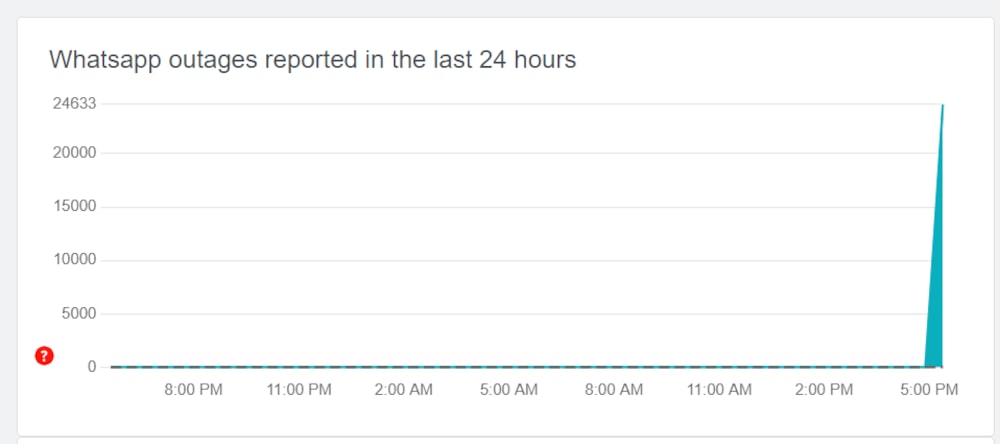Viewport: 1000px width, 444px height.
Task: Click the 10000 y-axis label
Action: (x=74, y=260)
